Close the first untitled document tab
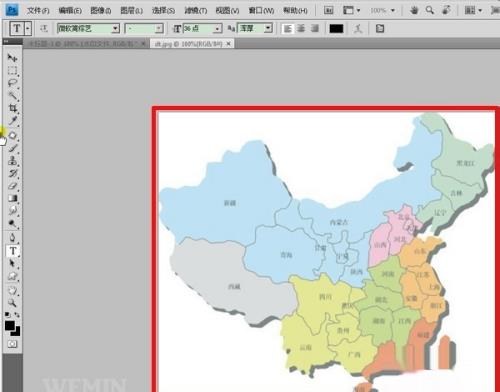Image resolution: width=500 pixels, height=392 pixels. point(143,44)
